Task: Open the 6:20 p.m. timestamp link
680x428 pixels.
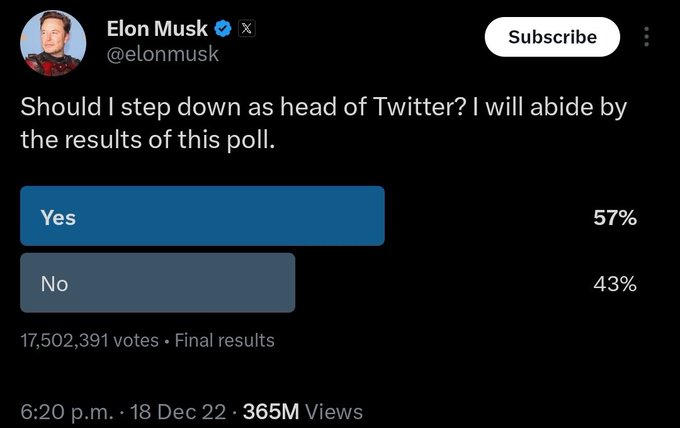Action: (67, 412)
